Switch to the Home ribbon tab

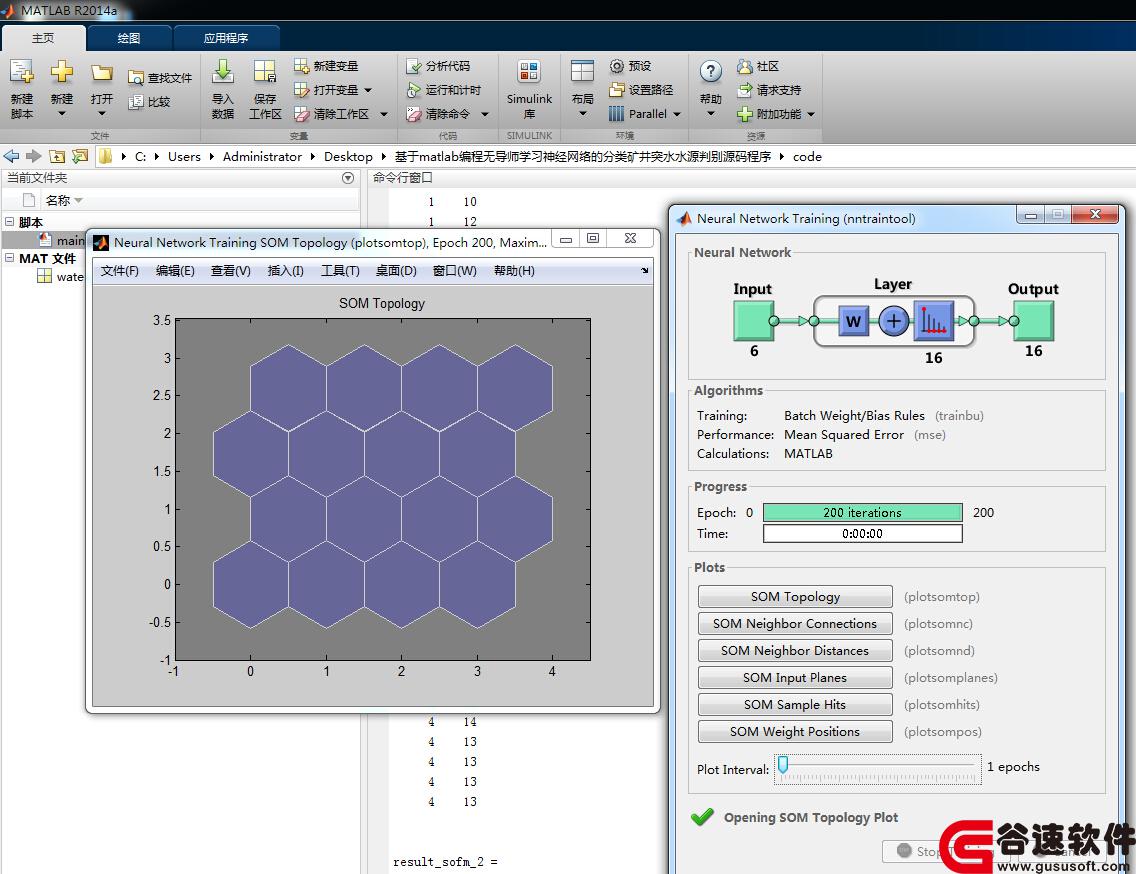pyautogui.click(x=43, y=38)
